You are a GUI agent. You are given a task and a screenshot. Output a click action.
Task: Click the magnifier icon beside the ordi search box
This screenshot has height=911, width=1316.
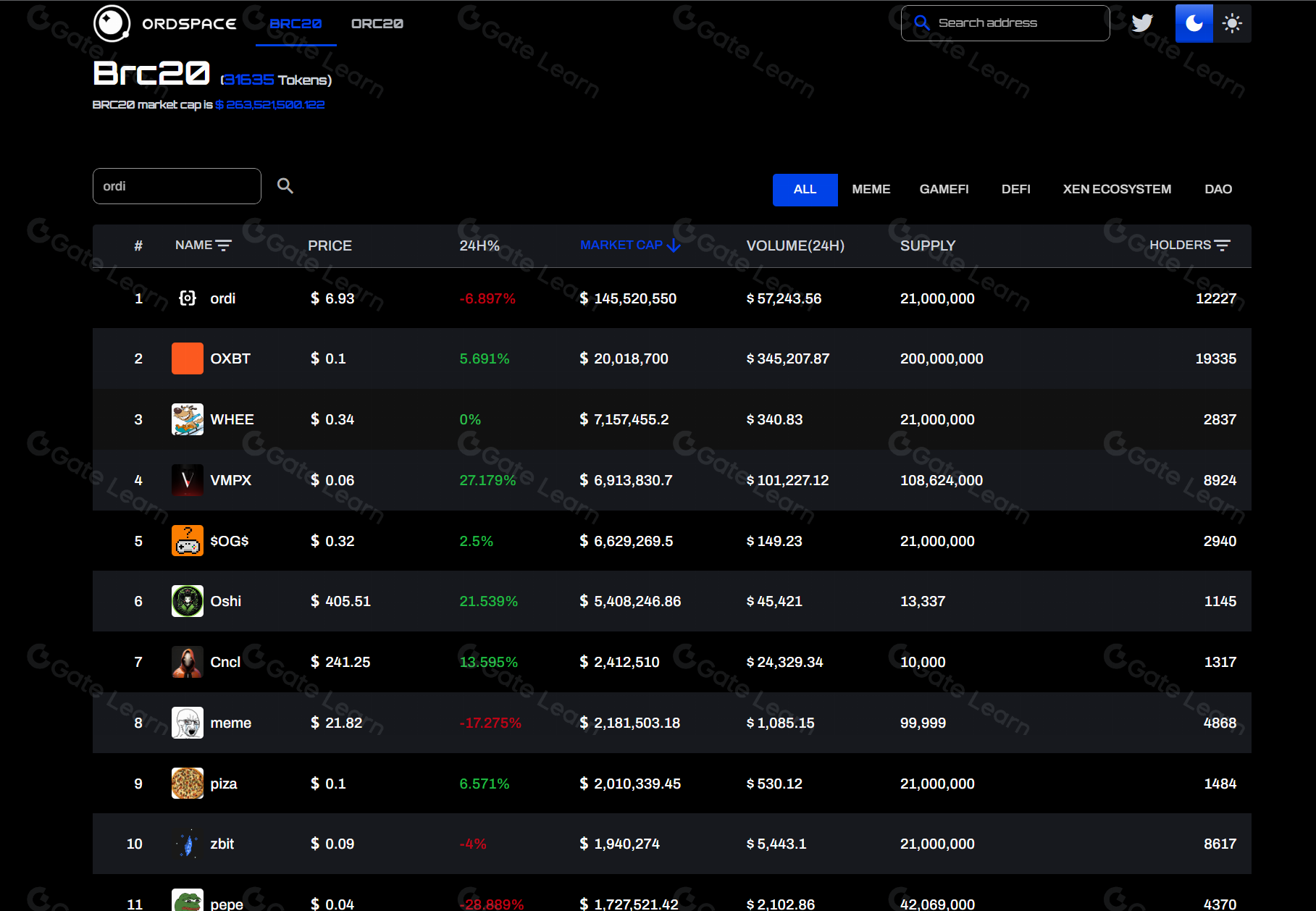[x=285, y=186]
